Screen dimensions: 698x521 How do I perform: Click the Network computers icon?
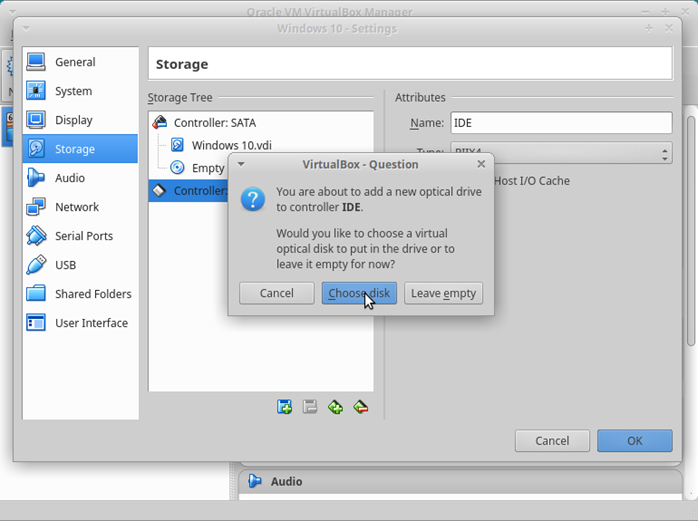coord(36,207)
